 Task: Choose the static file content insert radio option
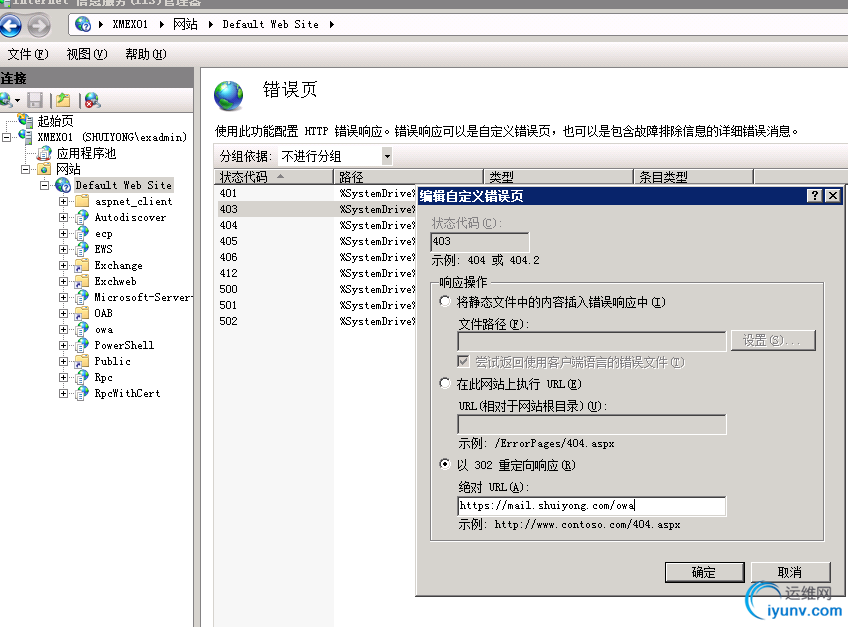pos(443,300)
